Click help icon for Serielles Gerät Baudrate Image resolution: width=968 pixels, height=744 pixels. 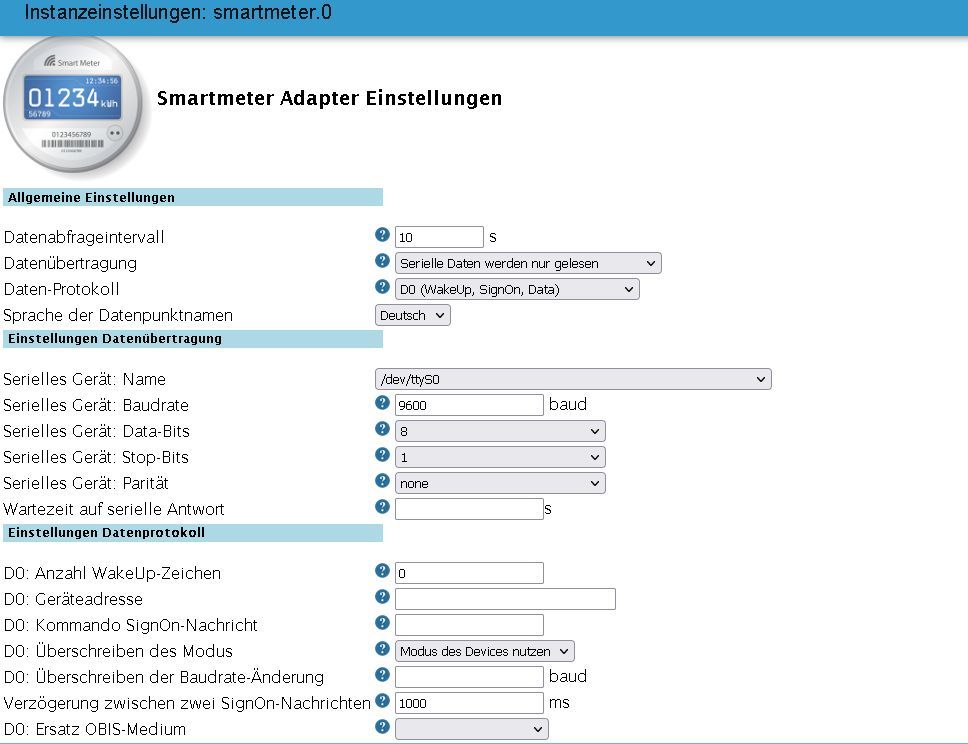(382, 403)
